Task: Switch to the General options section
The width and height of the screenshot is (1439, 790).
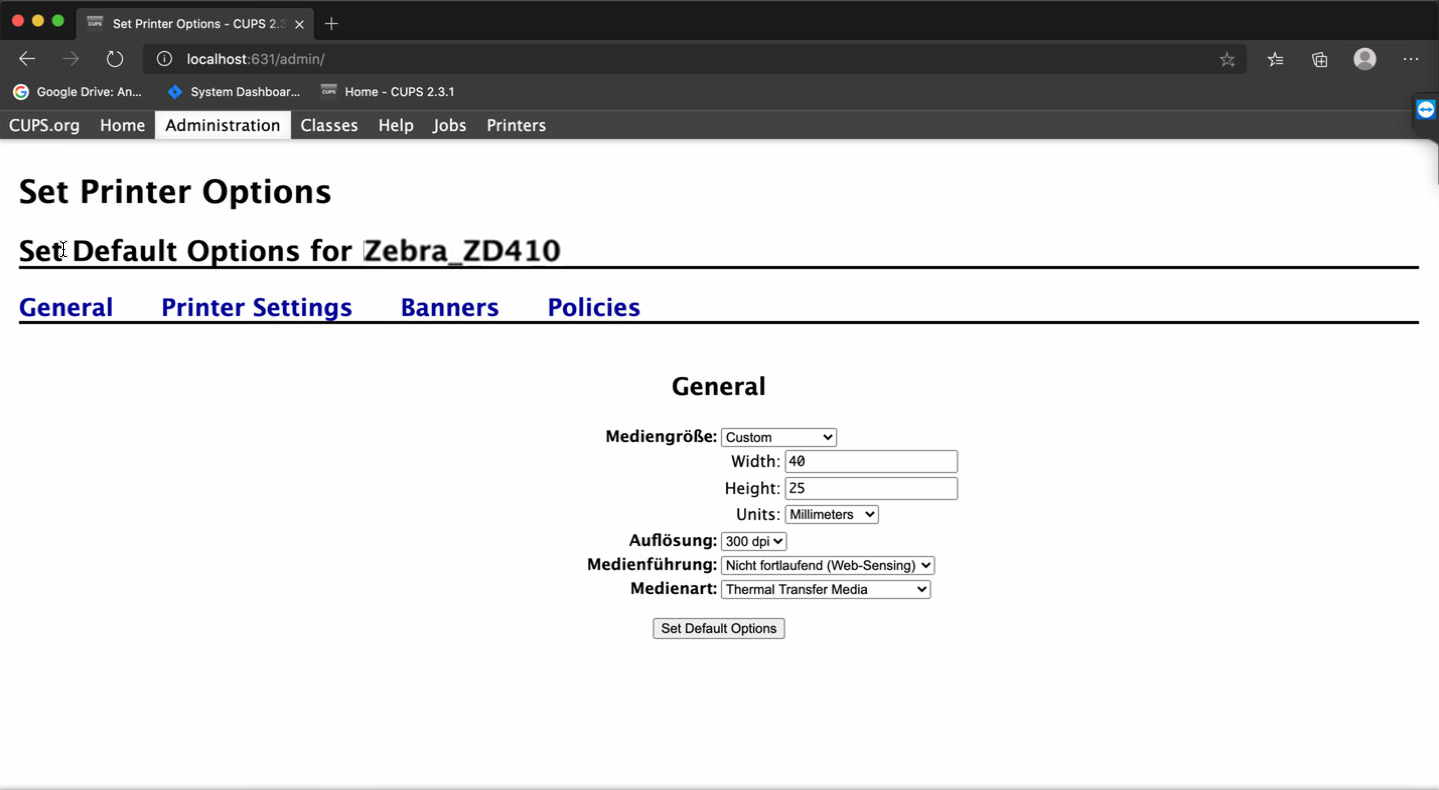Action: point(66,307)
